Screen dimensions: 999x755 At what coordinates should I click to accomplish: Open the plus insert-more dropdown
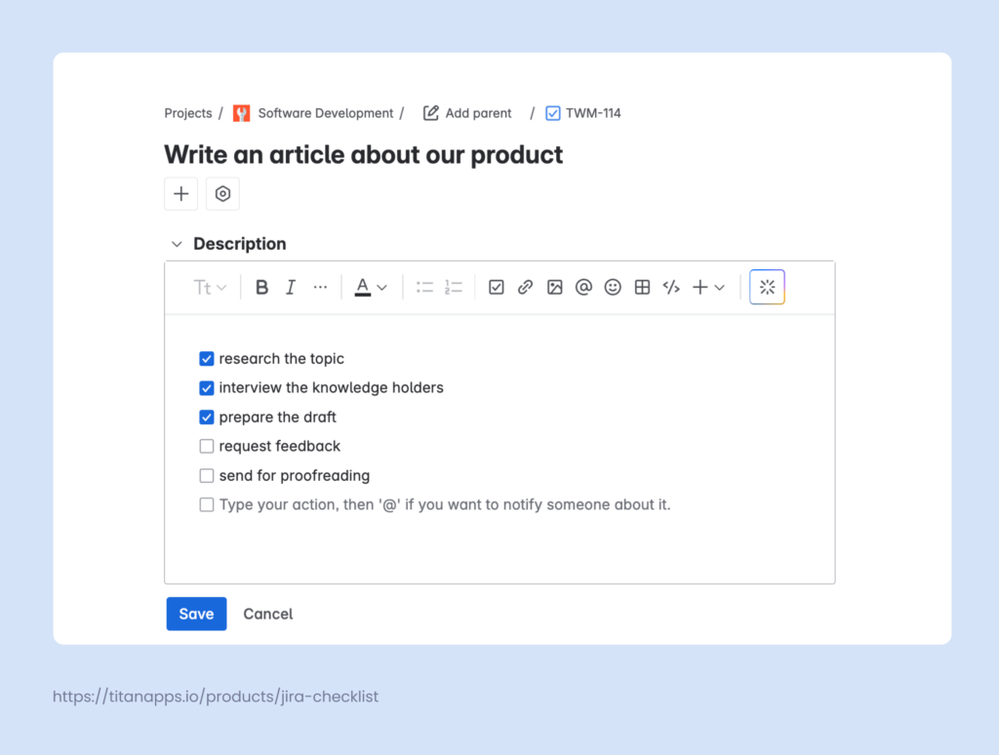click(x=705, y=287)
